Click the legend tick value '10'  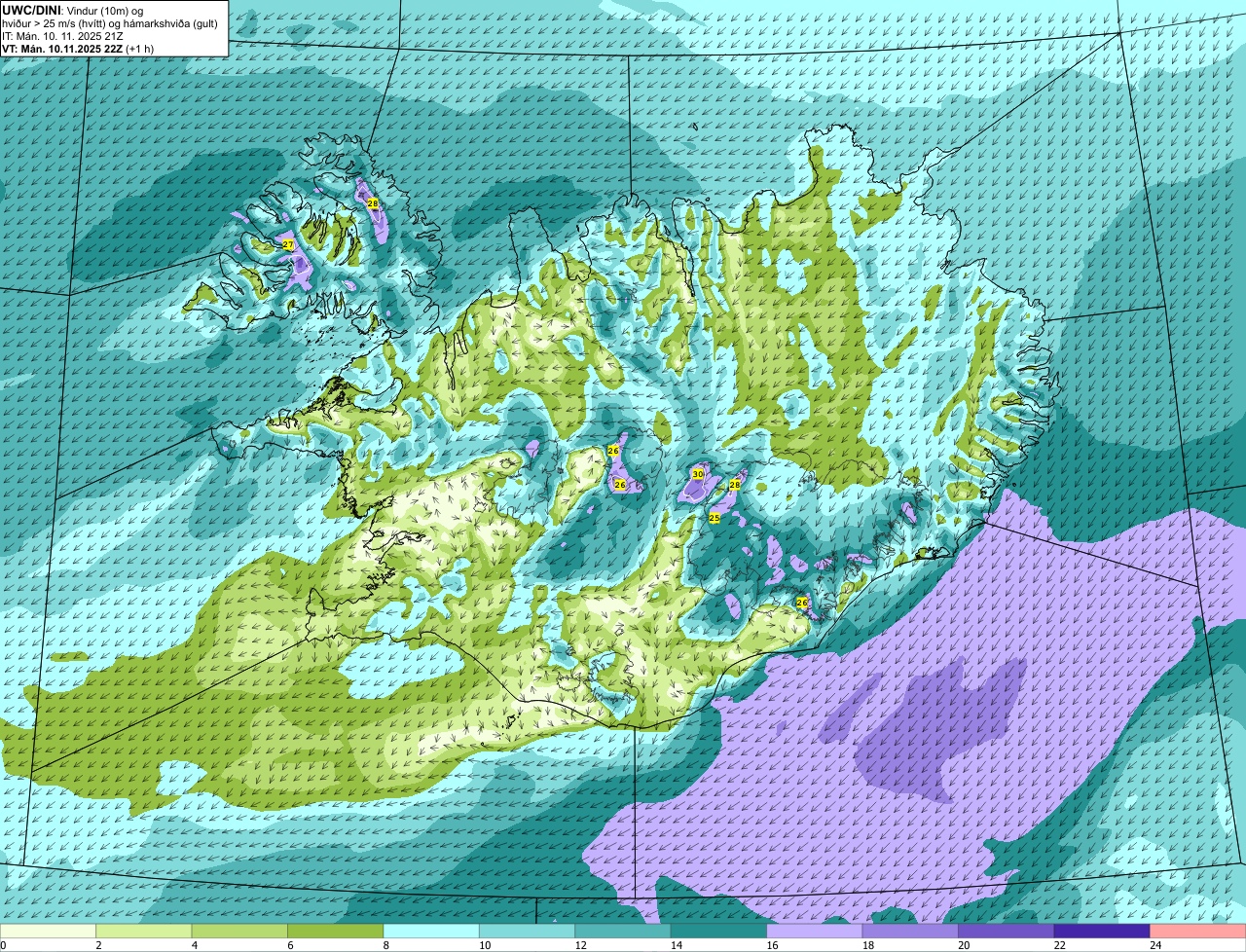(x=484, y=945)
